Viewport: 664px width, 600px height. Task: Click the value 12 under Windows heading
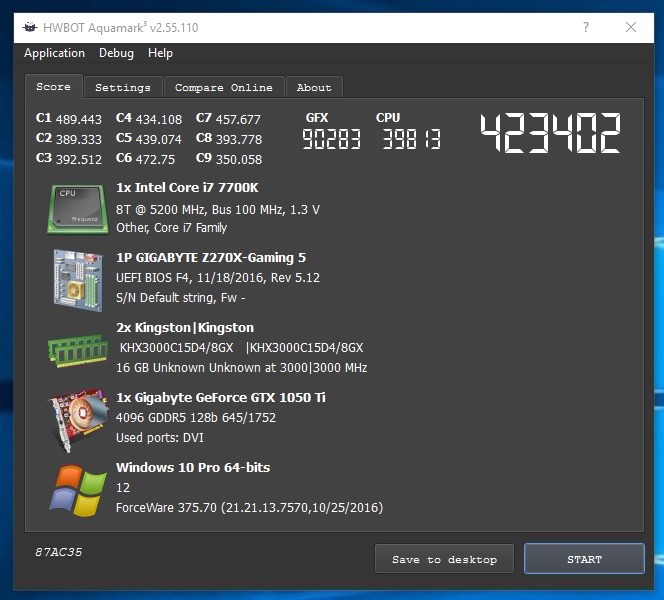(123, 488)
